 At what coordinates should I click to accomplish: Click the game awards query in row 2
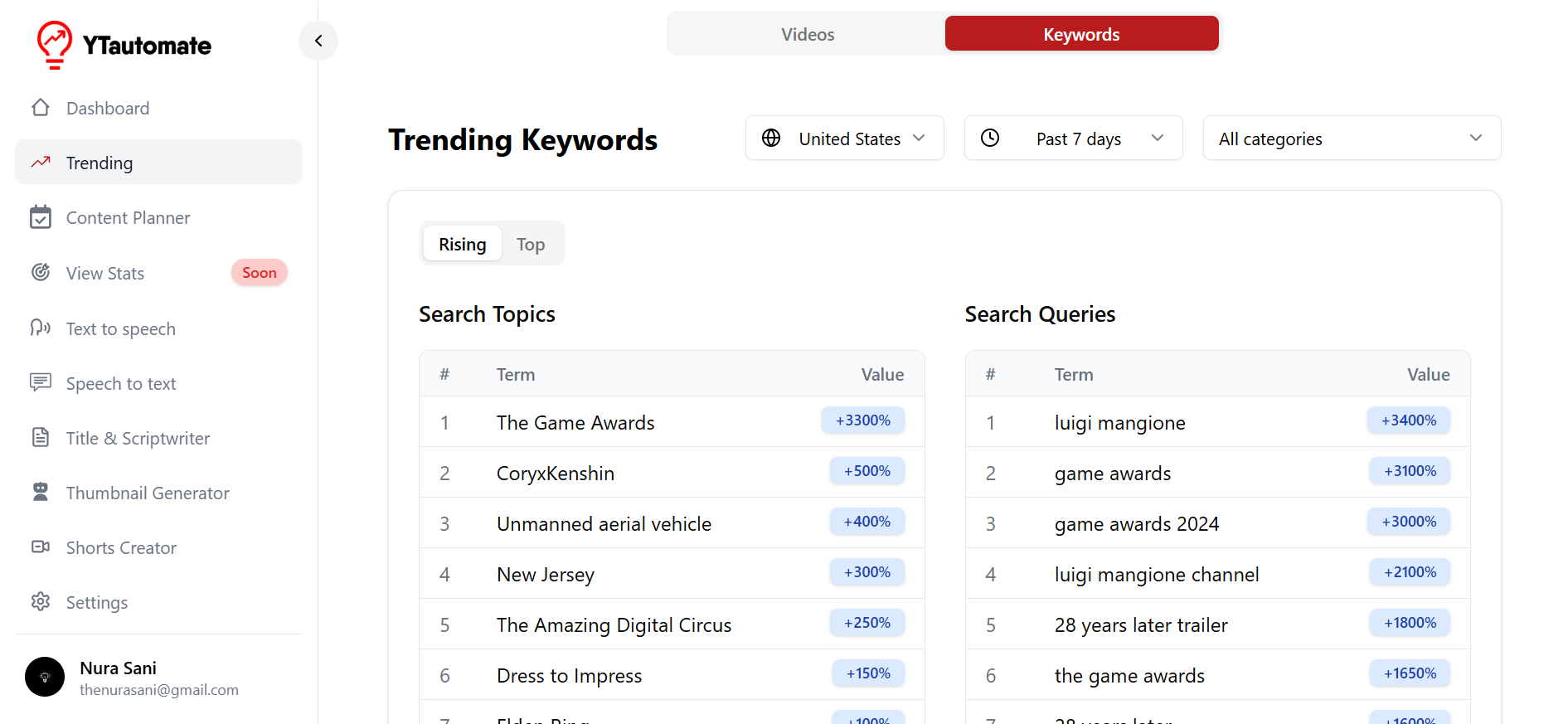point(1113,474)
